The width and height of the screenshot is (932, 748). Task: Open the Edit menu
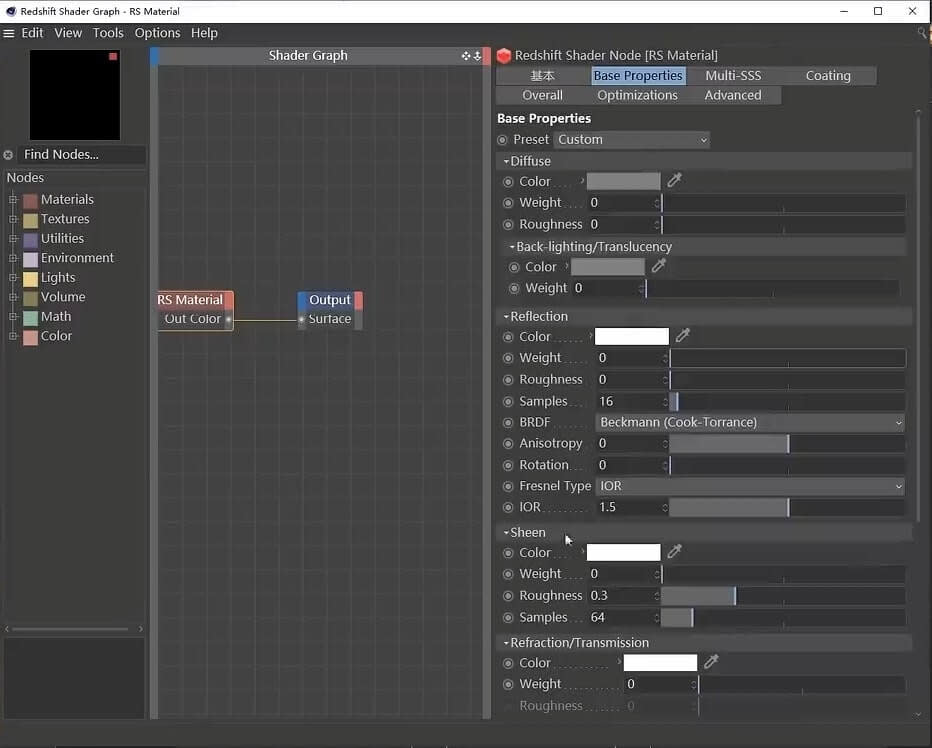tap(32, 33)
